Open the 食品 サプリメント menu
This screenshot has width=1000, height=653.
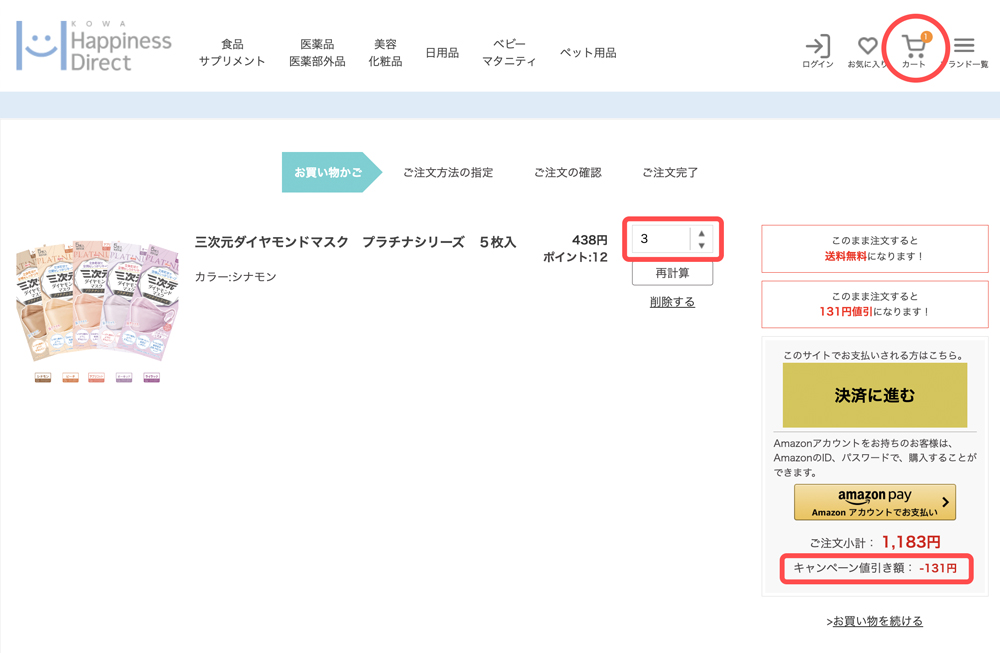232,53
